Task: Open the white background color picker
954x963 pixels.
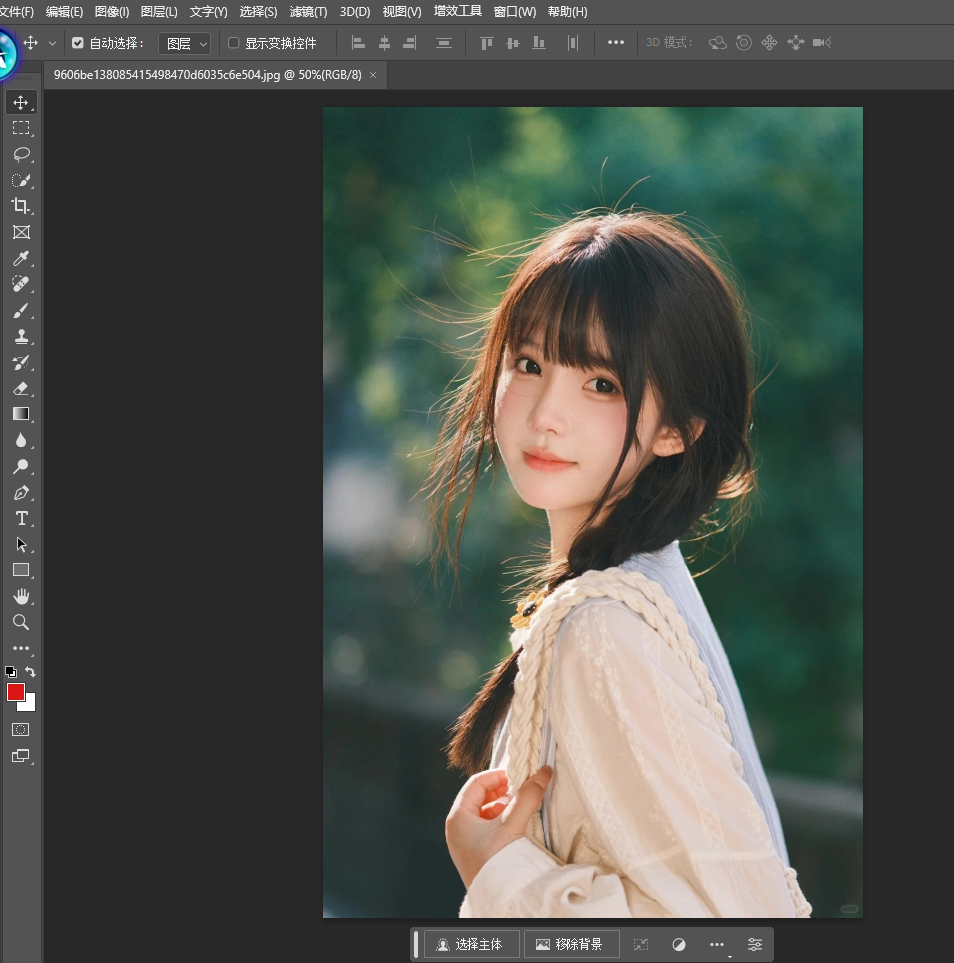Action: click(x=29, y=705)
